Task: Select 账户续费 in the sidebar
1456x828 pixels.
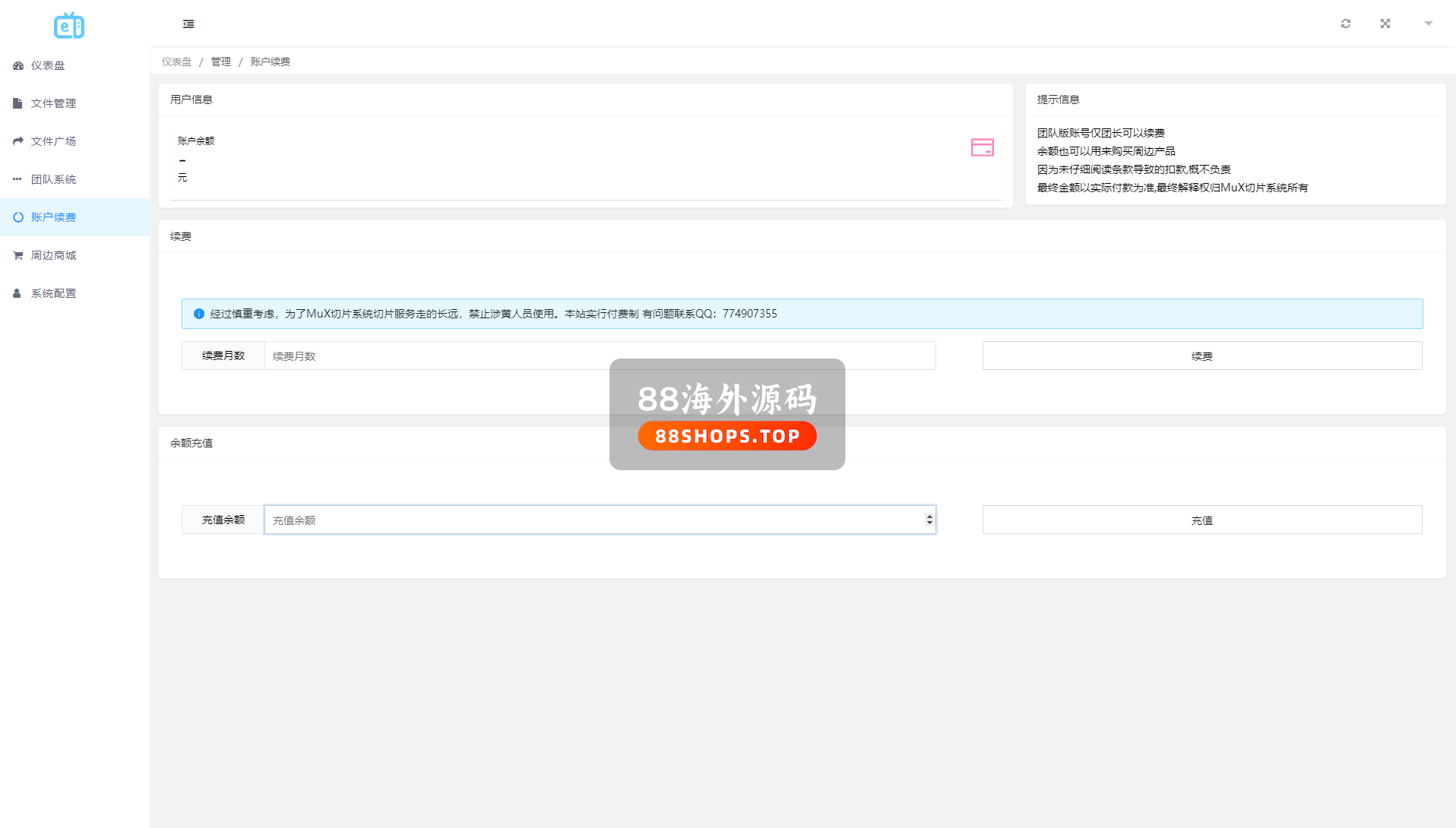Action: click(53, 217)
